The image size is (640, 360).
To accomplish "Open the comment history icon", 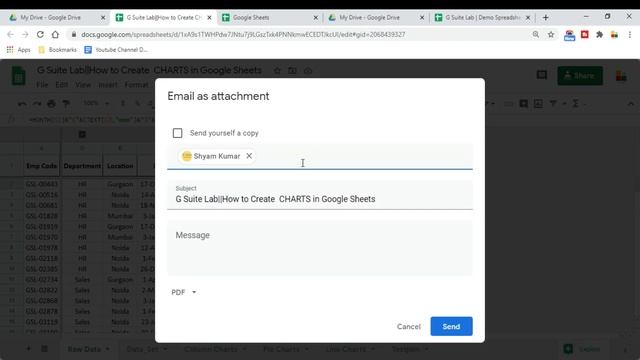I will coord(542,75).
